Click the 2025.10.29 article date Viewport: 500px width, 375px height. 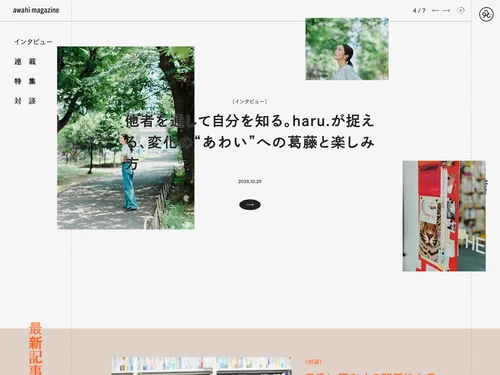[250, 182]
